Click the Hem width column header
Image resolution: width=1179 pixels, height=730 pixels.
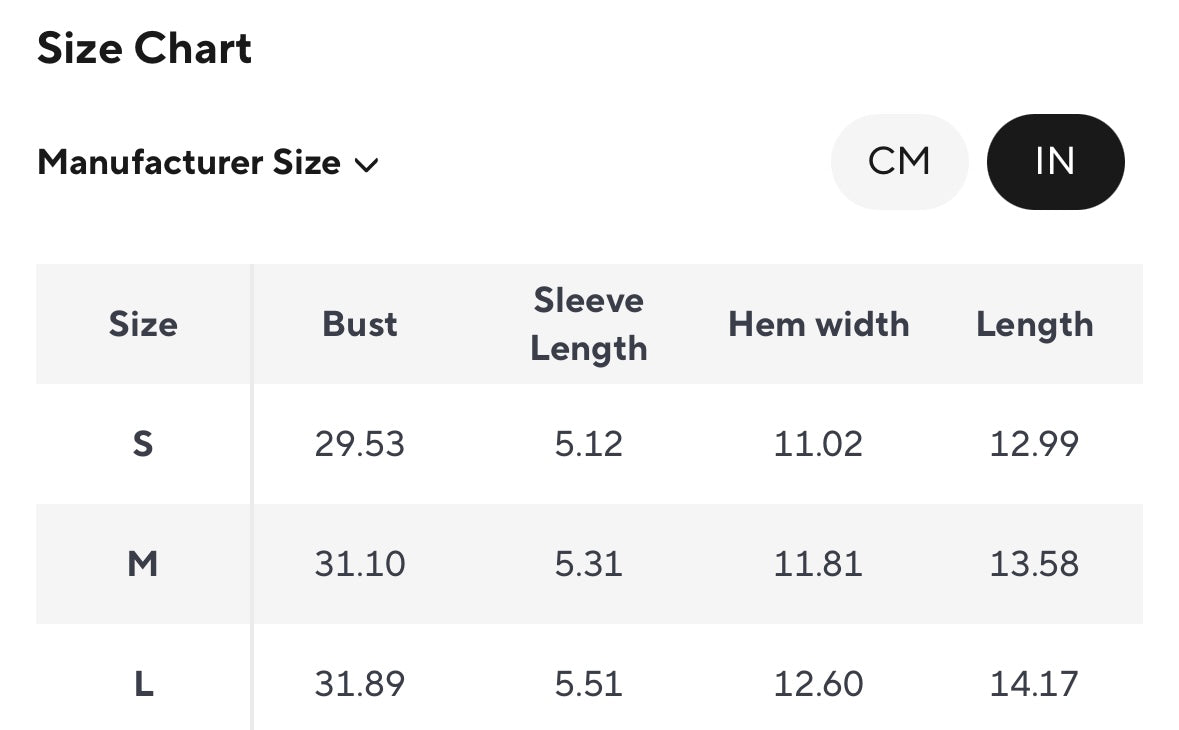[819, 324]
